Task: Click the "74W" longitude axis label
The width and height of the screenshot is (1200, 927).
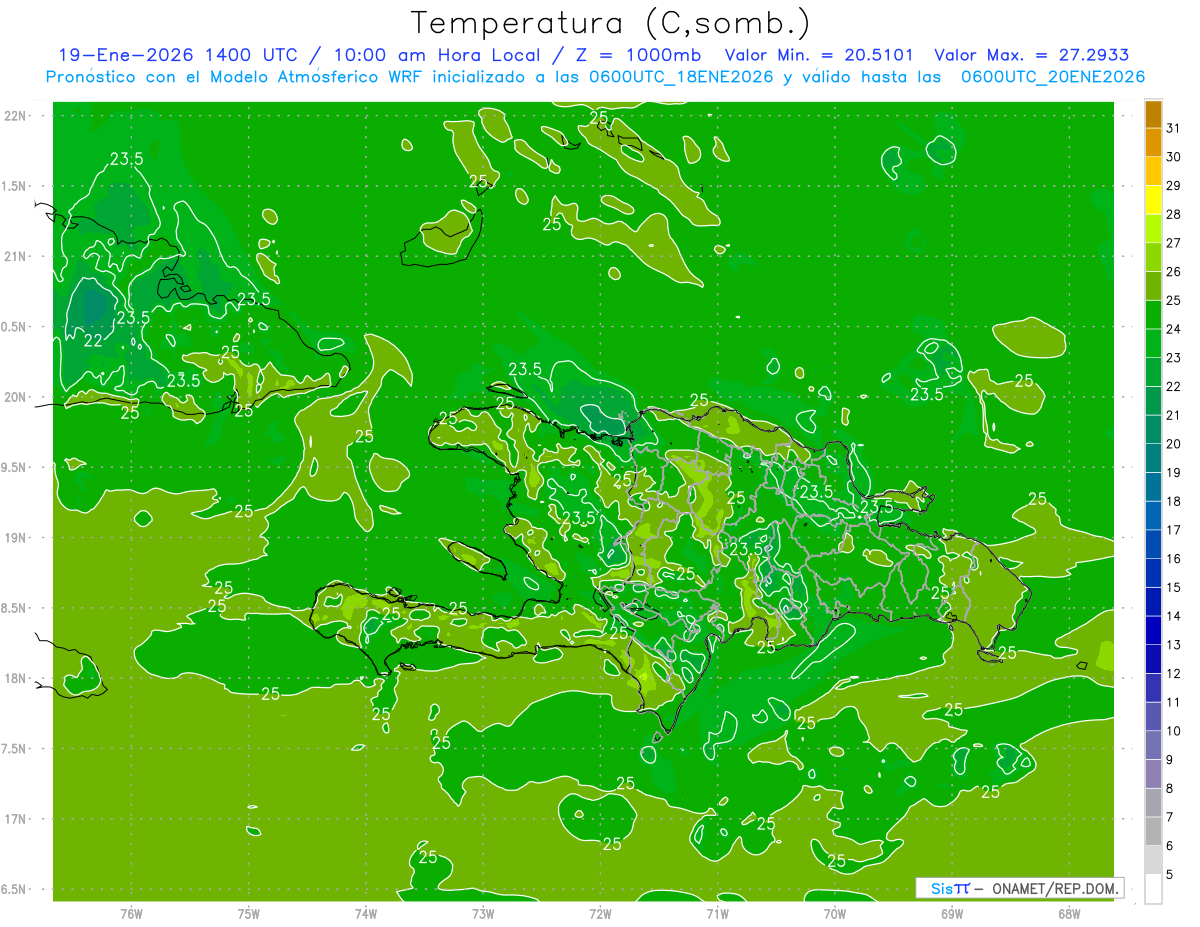Action: (366, 913)
